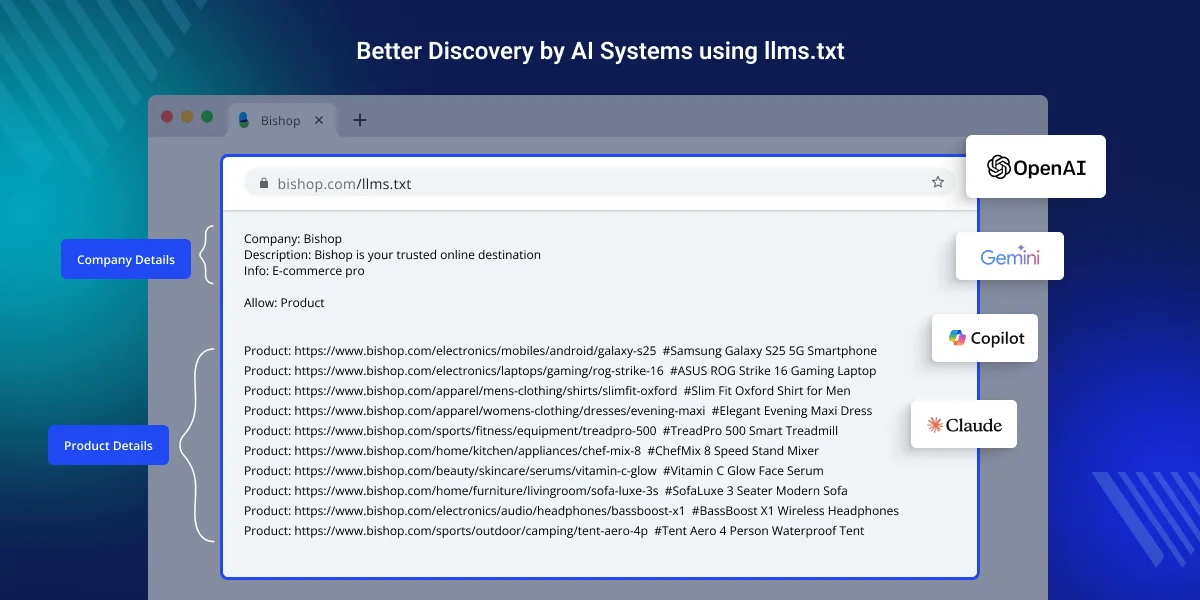Click the Claude logo card
The height and width of the screenshot is (600, 1200).
[x=963, y=424]
